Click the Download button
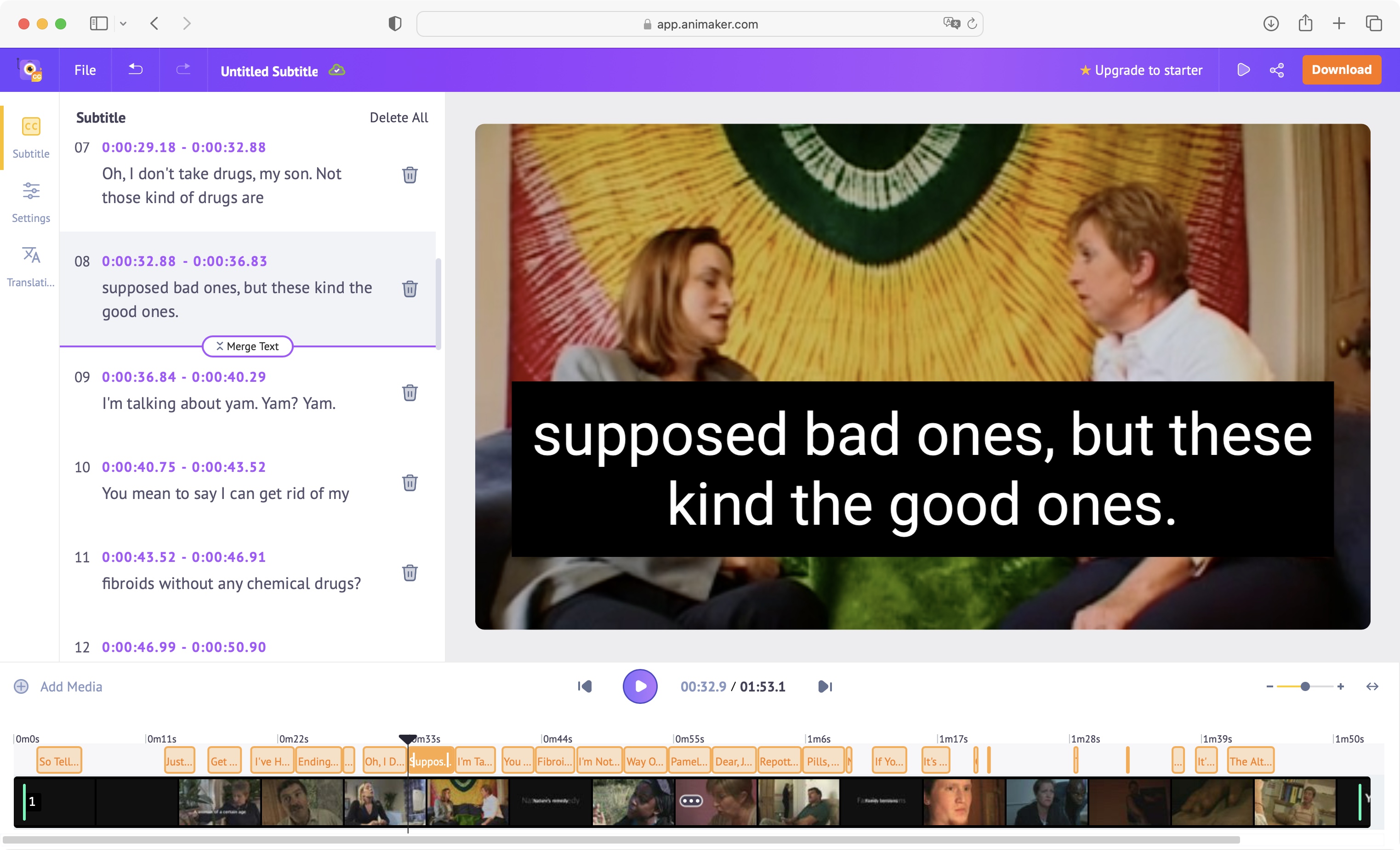 1342,70
